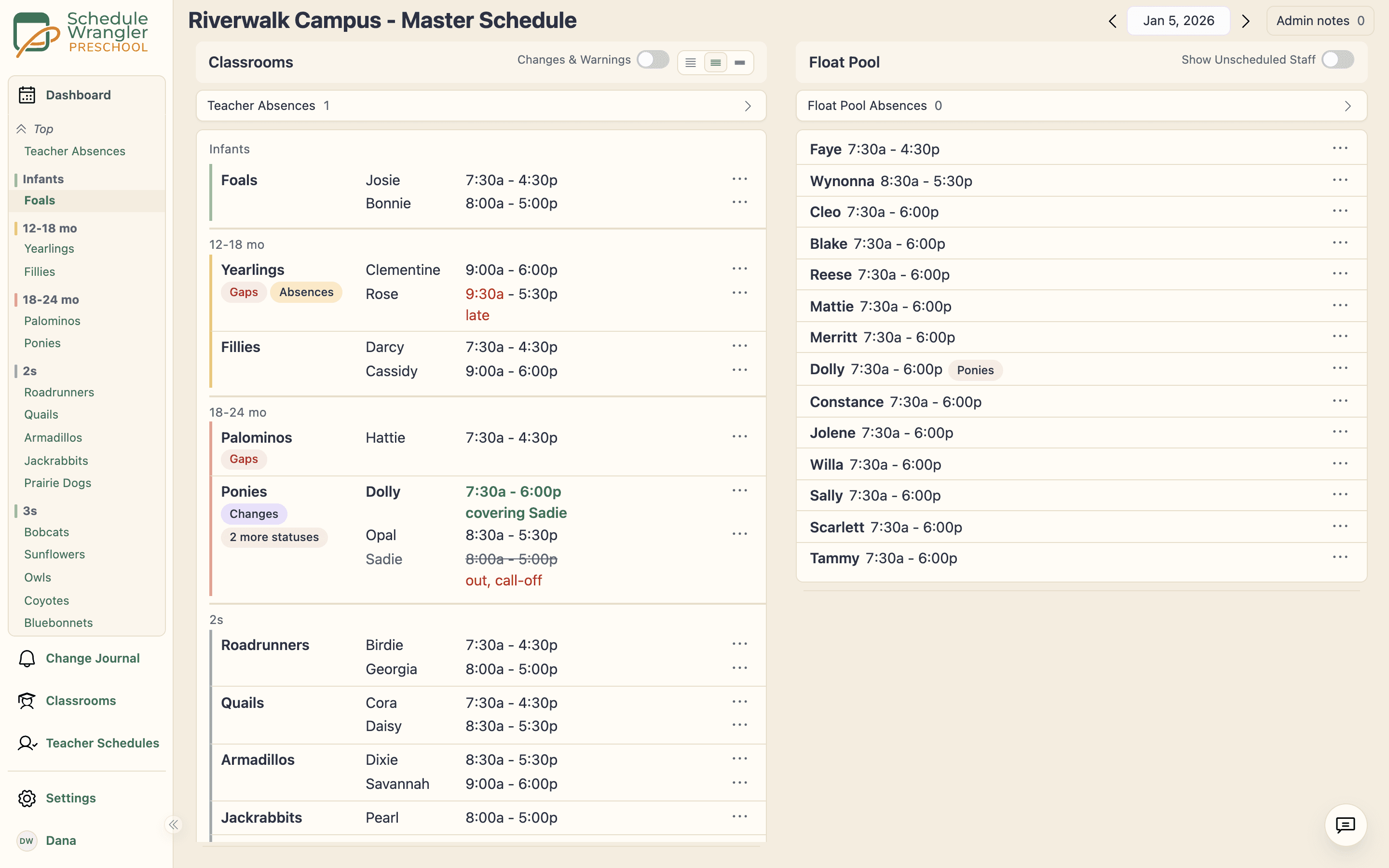Open Teacher Schedules person icon
Image resolution: width=1389 pixels, height=868 pixels.
27,744
